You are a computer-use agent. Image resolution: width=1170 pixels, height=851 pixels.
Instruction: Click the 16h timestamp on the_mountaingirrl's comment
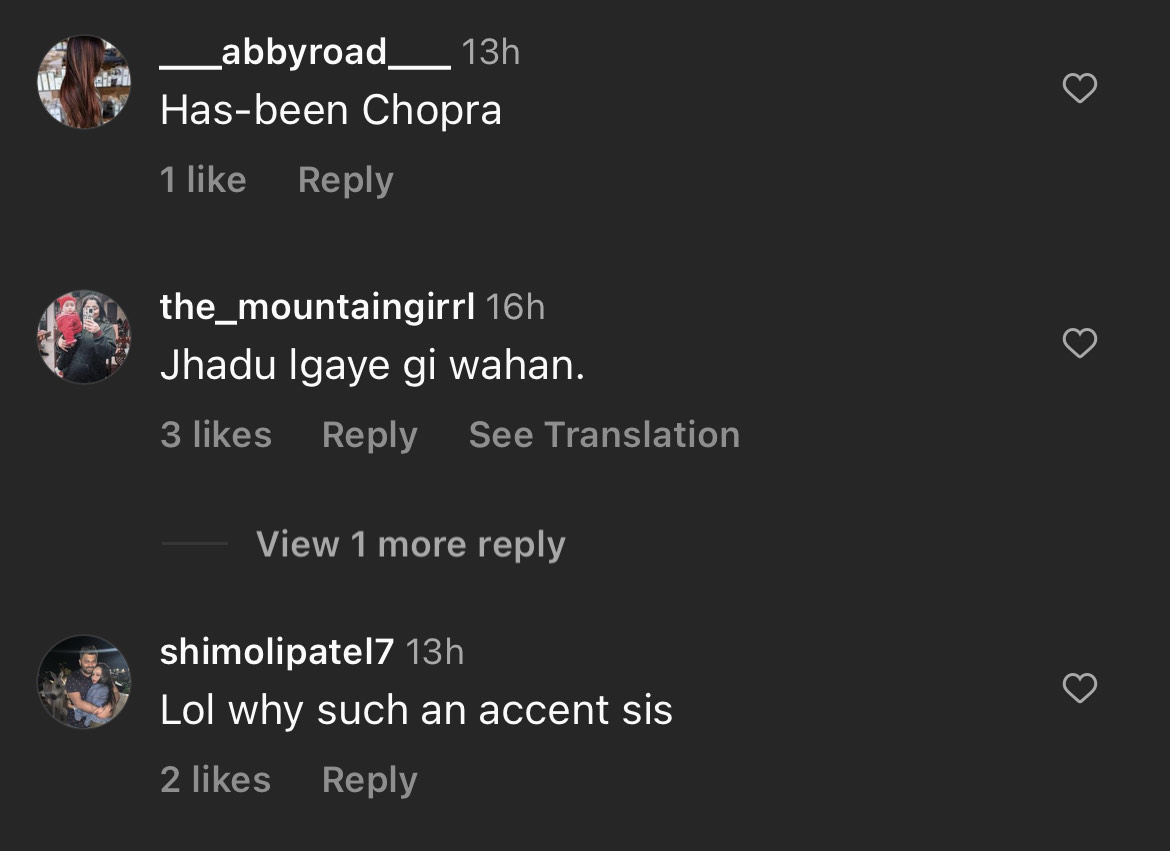(x=515, y=307)
